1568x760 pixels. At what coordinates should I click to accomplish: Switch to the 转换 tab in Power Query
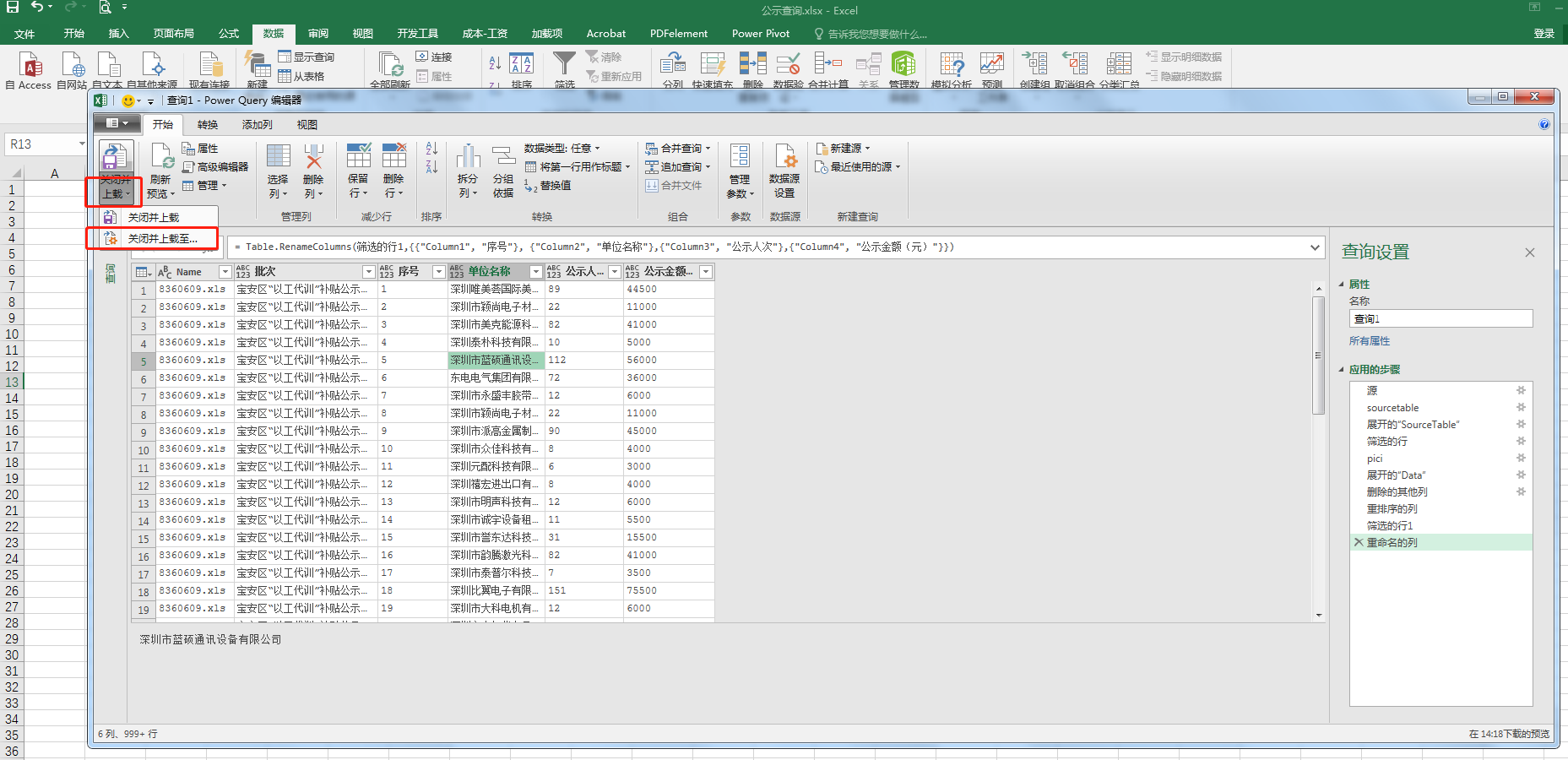tap(208, 125)
